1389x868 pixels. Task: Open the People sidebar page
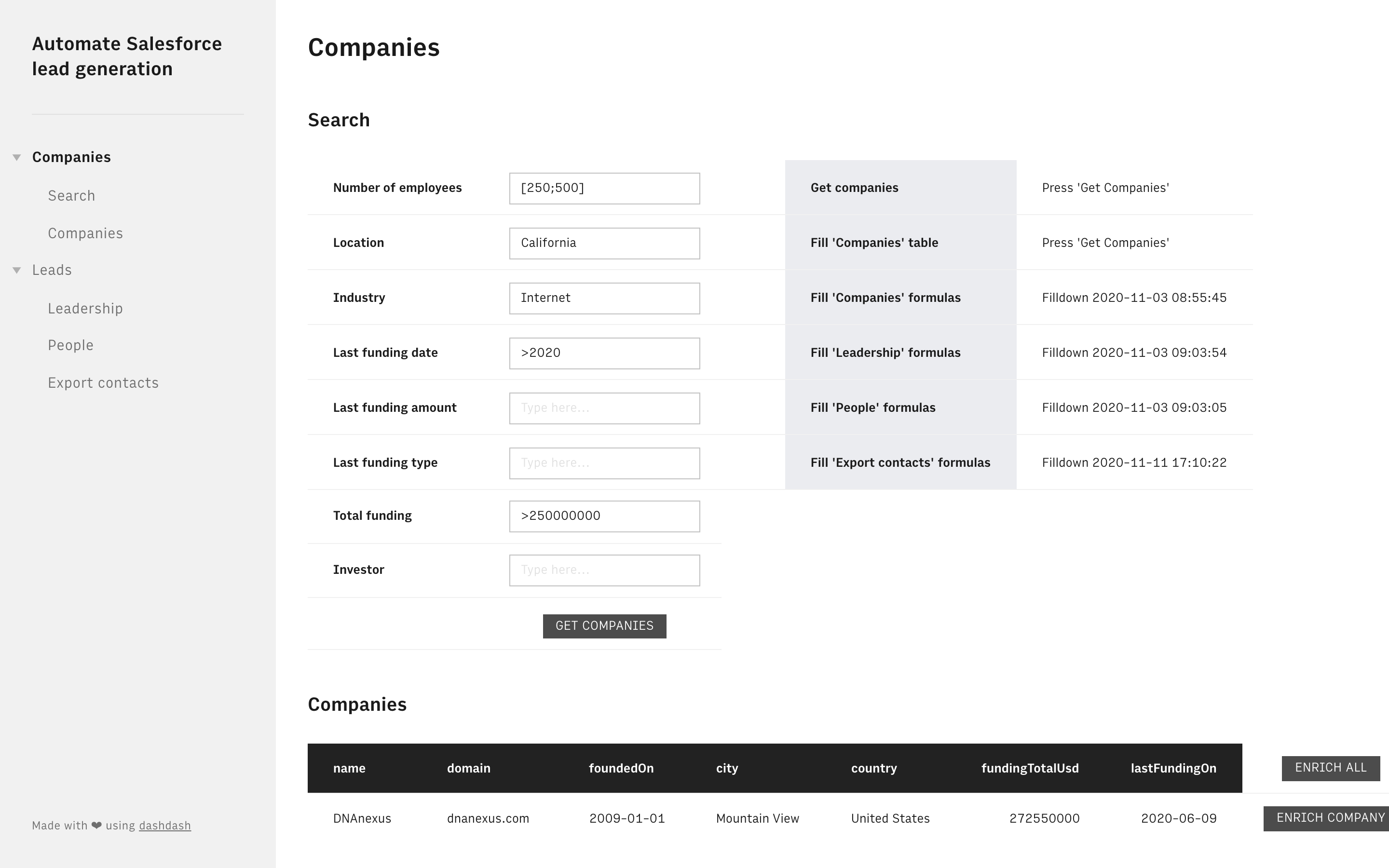[x=70, y=346]
